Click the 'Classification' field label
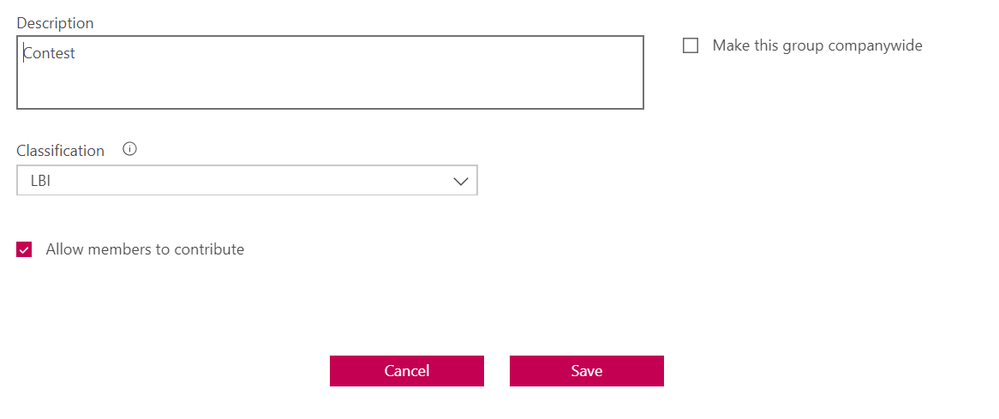 pyautogui.click(x=60, y=151)
